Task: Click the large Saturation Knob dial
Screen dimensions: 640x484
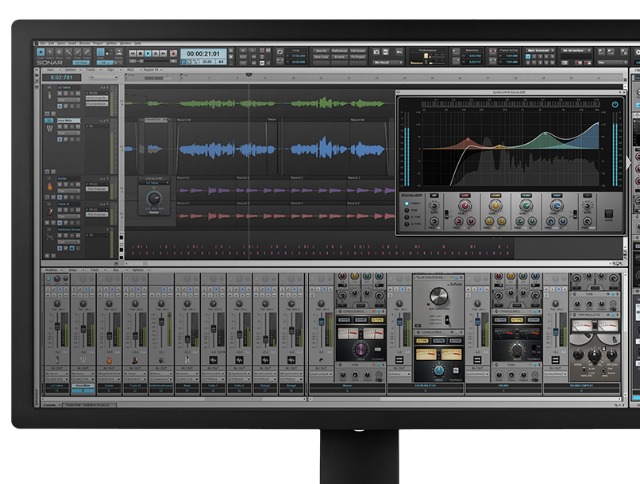Action: [439, 296]
